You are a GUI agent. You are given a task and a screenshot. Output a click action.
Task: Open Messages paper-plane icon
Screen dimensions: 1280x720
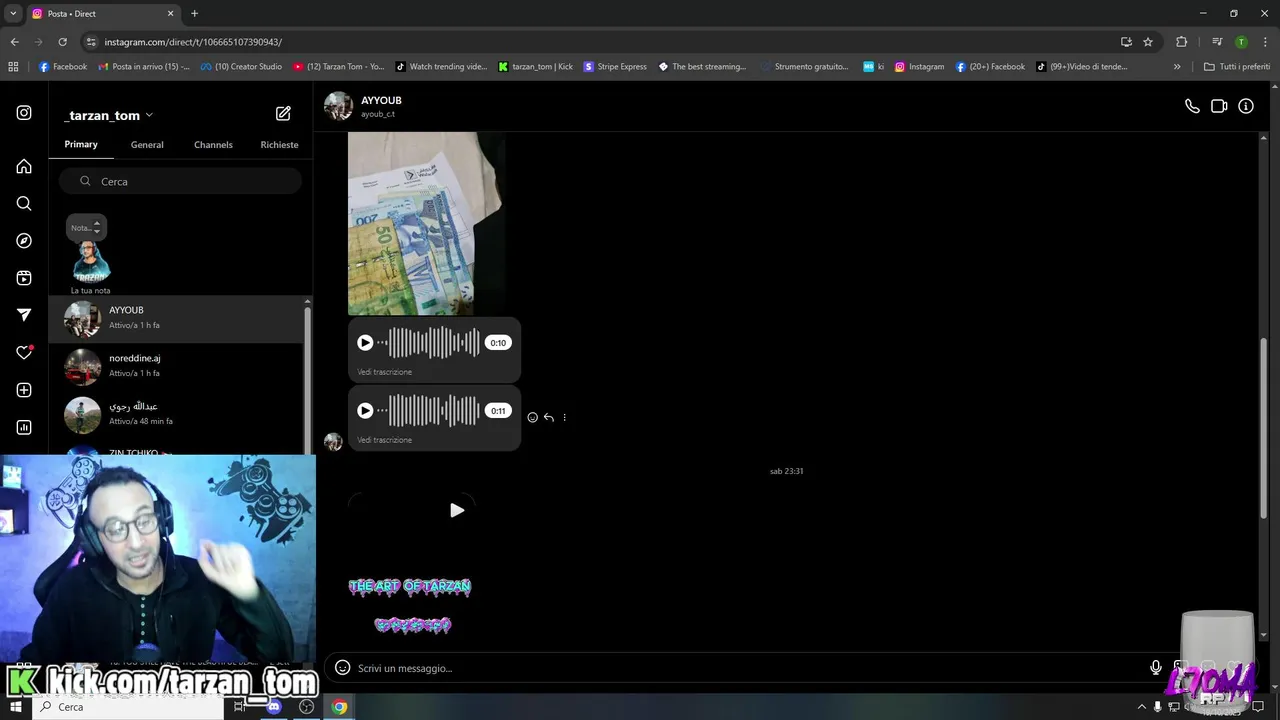[24, 315]
